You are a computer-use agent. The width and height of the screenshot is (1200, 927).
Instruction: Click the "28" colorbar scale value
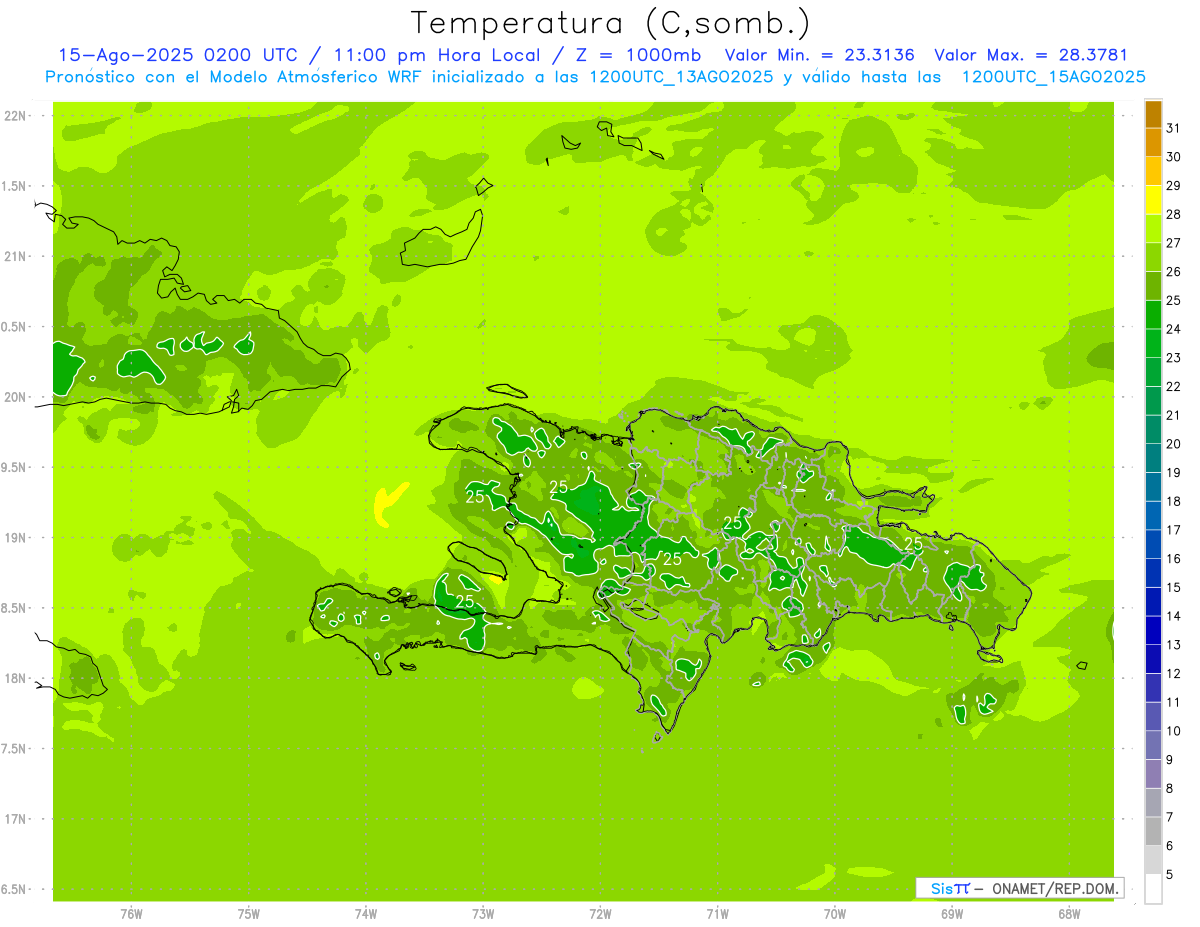[1174, 214]
